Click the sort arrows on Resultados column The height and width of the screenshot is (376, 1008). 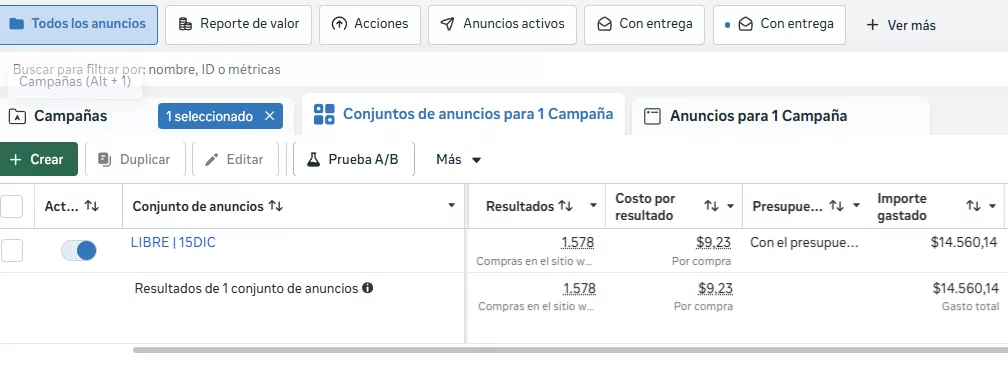coord(566,206)
